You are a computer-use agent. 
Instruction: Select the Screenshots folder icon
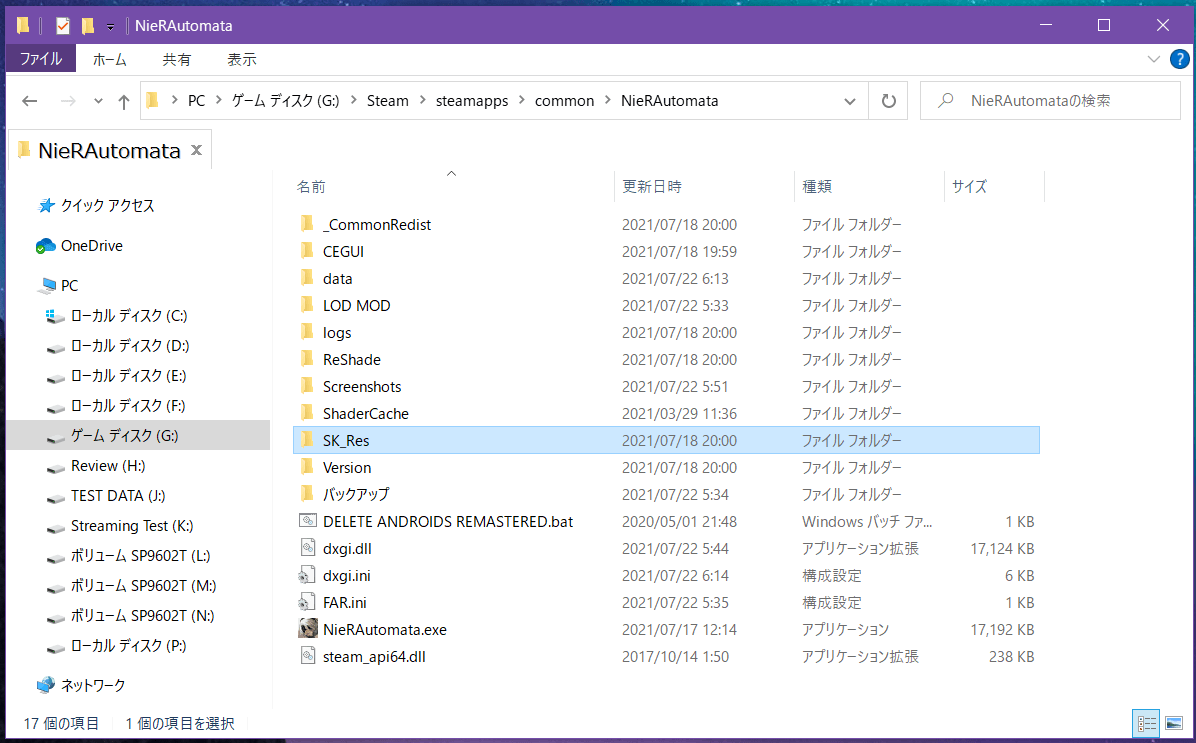pyautogui.click(x=307, y=385)
